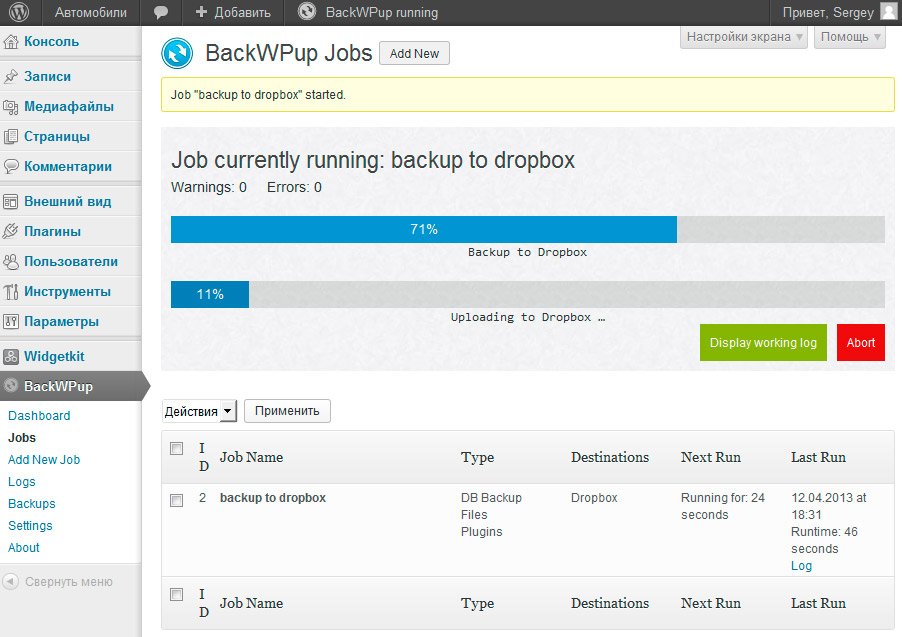Image resolution: width=902 pixels, height=637 pixels.
Task: Click the Внешний вид appearance icon
Action: (11, 201)
